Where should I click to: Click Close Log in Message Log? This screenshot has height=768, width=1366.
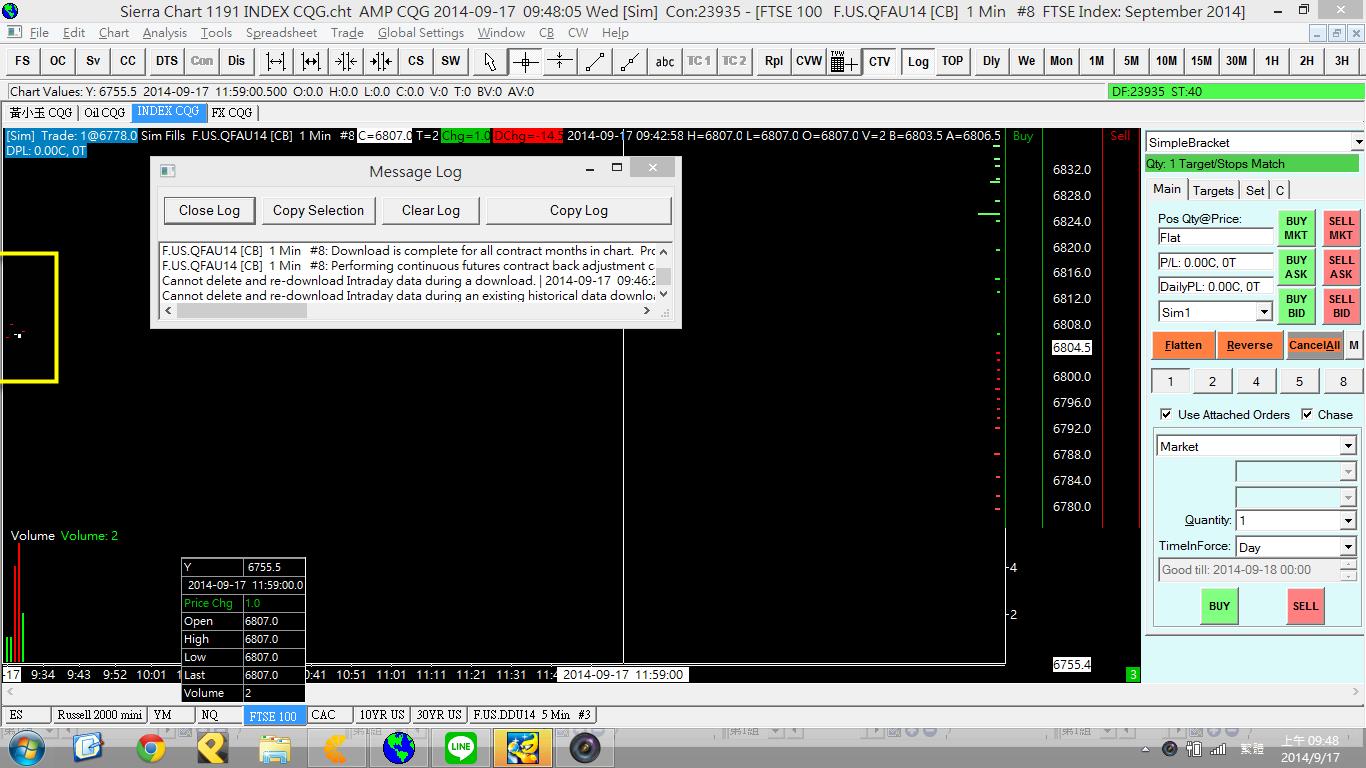click(209, 210)
